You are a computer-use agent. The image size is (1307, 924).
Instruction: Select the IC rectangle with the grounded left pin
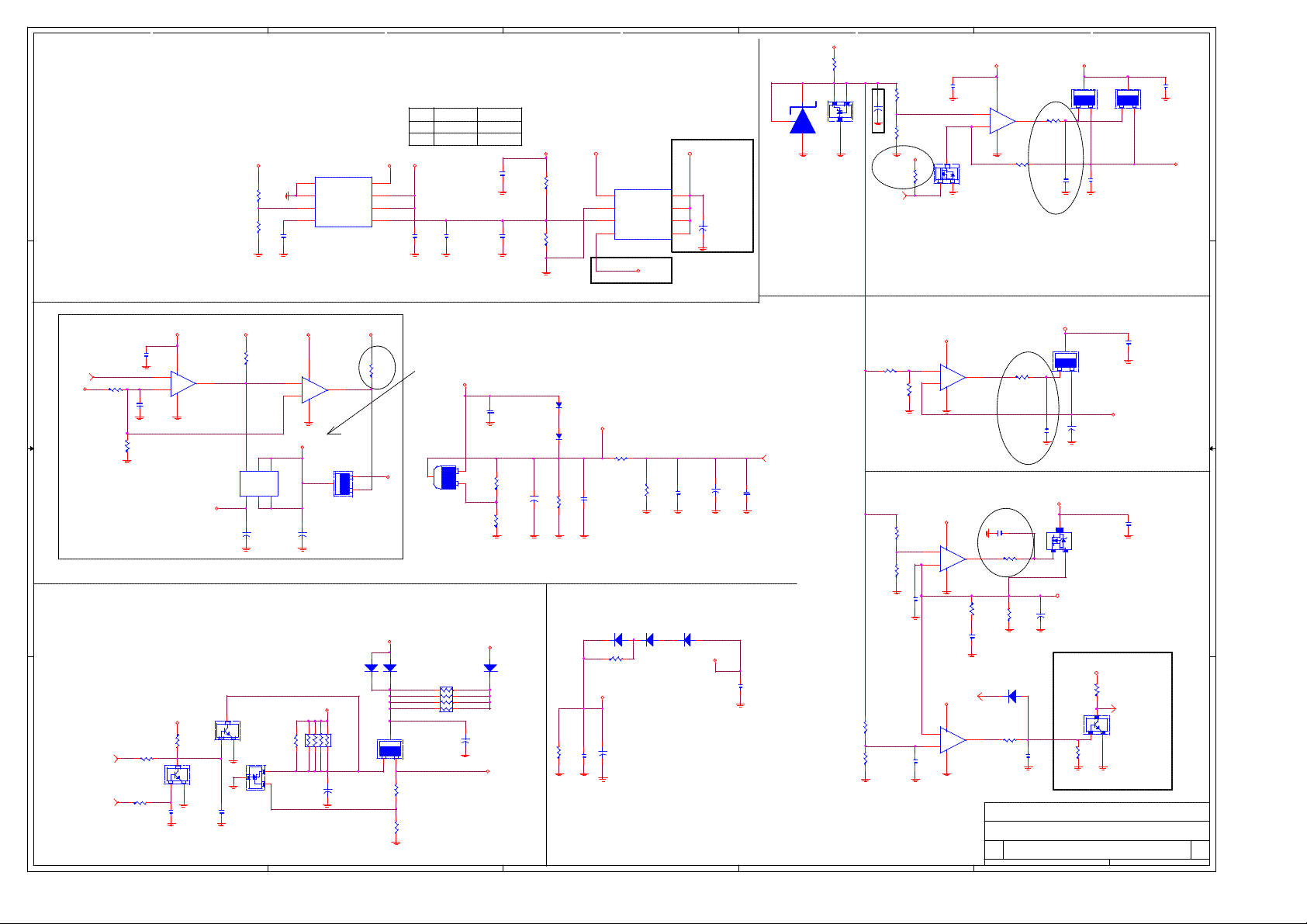click(344, 202)
